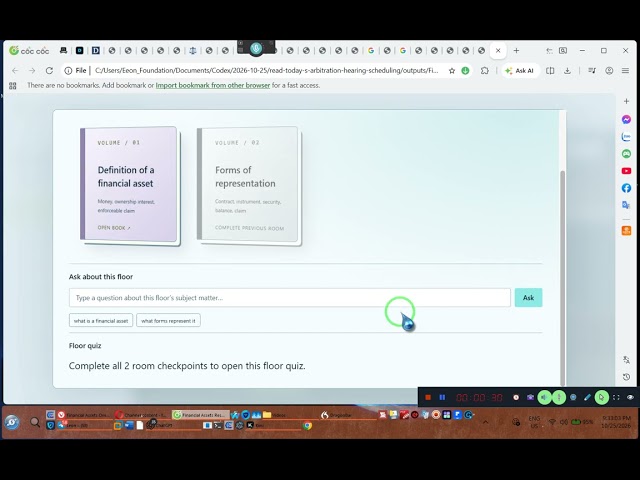Add a sidebar item with the plus icon

627,101
